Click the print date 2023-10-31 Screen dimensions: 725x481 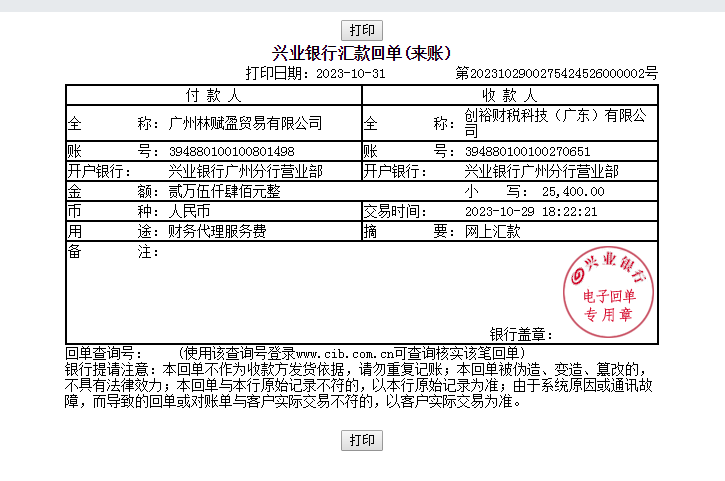coord(350,74)
